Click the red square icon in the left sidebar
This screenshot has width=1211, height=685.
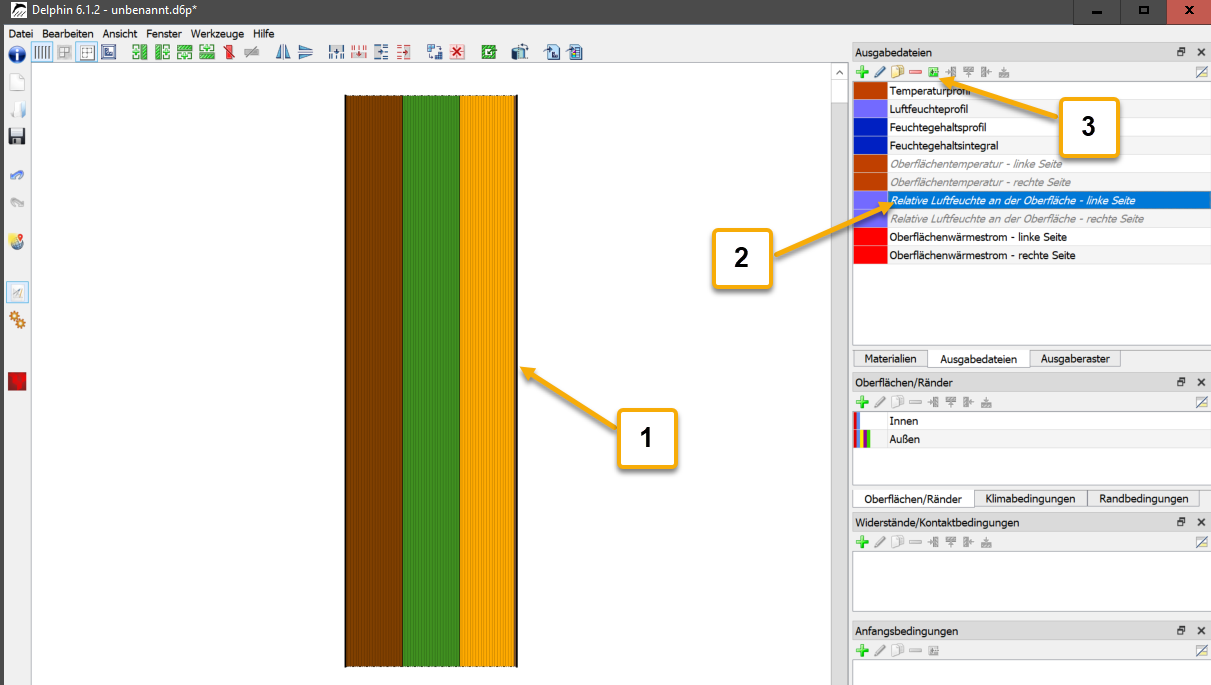coord(16,381)
